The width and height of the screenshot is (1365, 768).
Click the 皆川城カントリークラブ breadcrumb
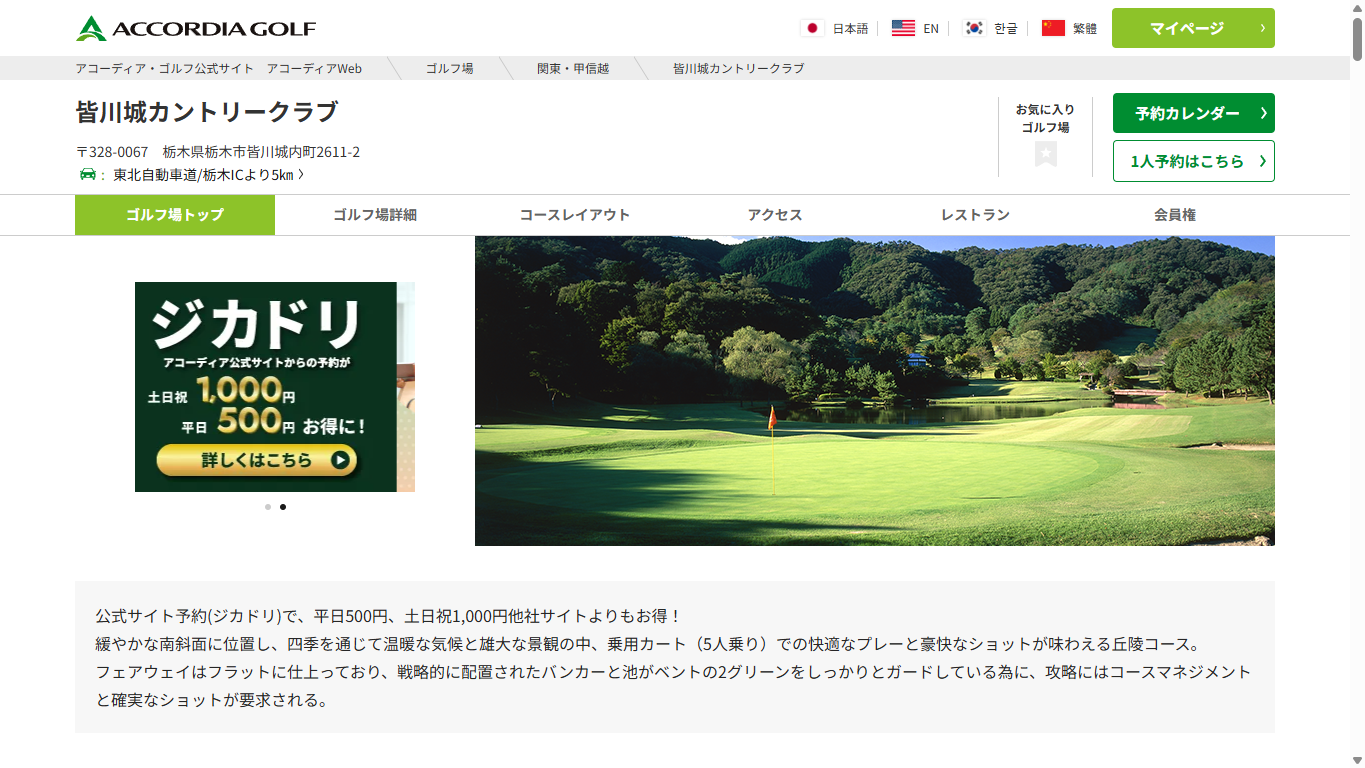(738, 68)
